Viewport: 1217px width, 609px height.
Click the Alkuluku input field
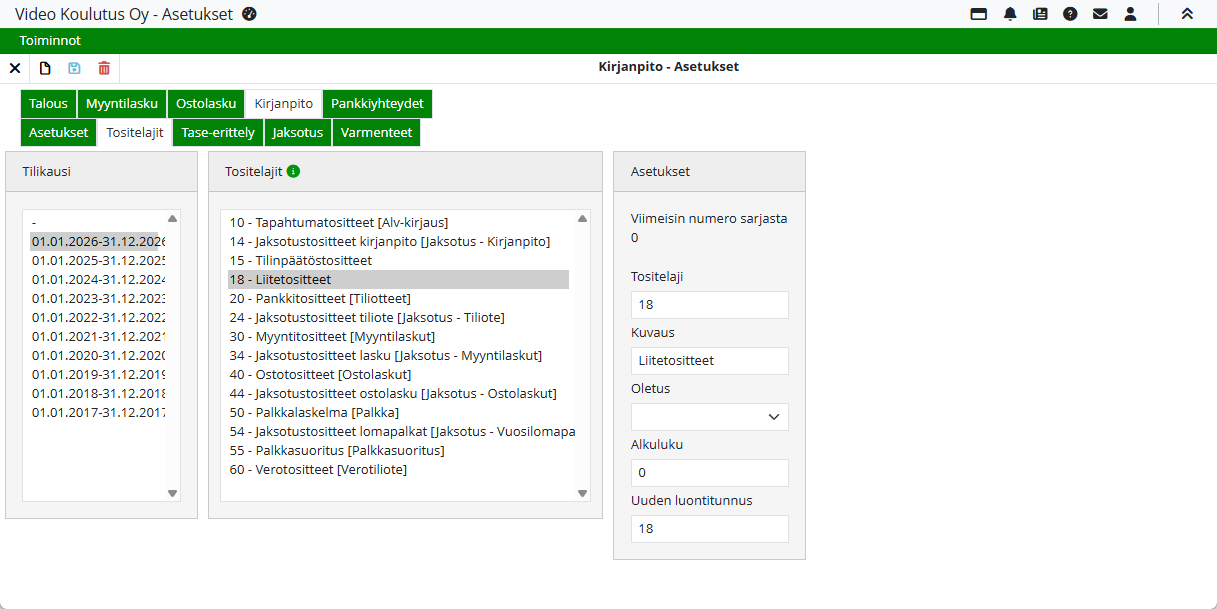[709, 473]
